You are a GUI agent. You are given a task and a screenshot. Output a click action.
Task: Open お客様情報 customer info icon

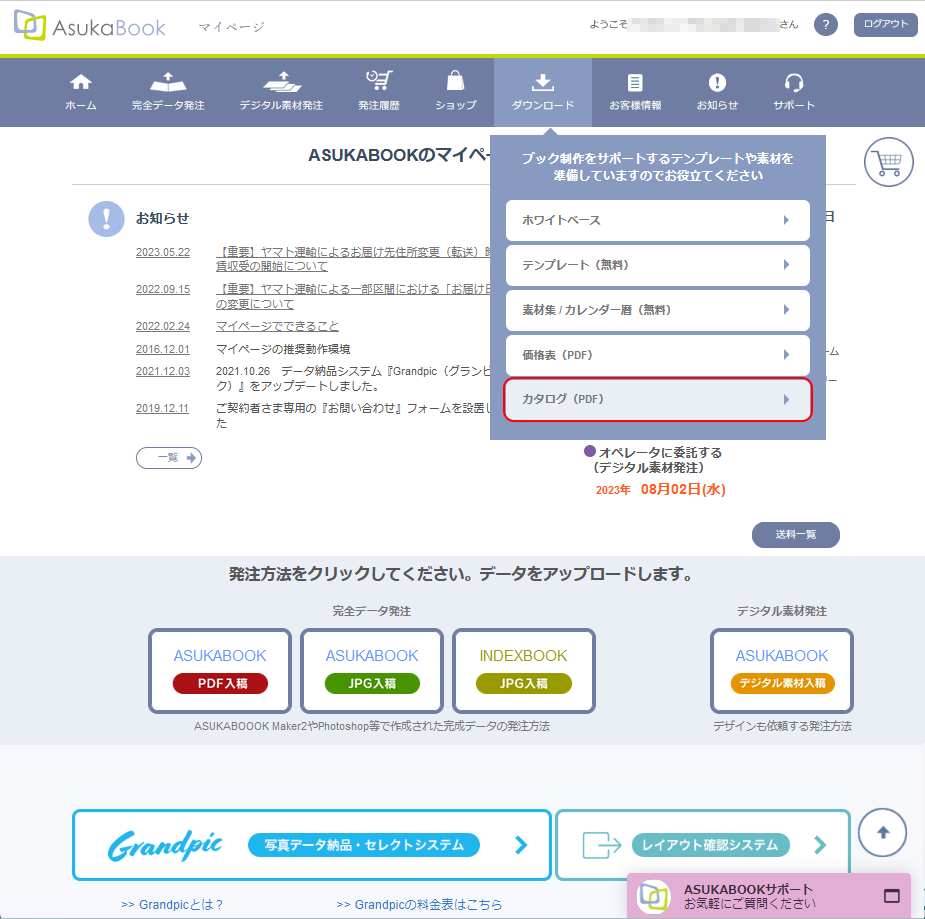click(635, 82)
